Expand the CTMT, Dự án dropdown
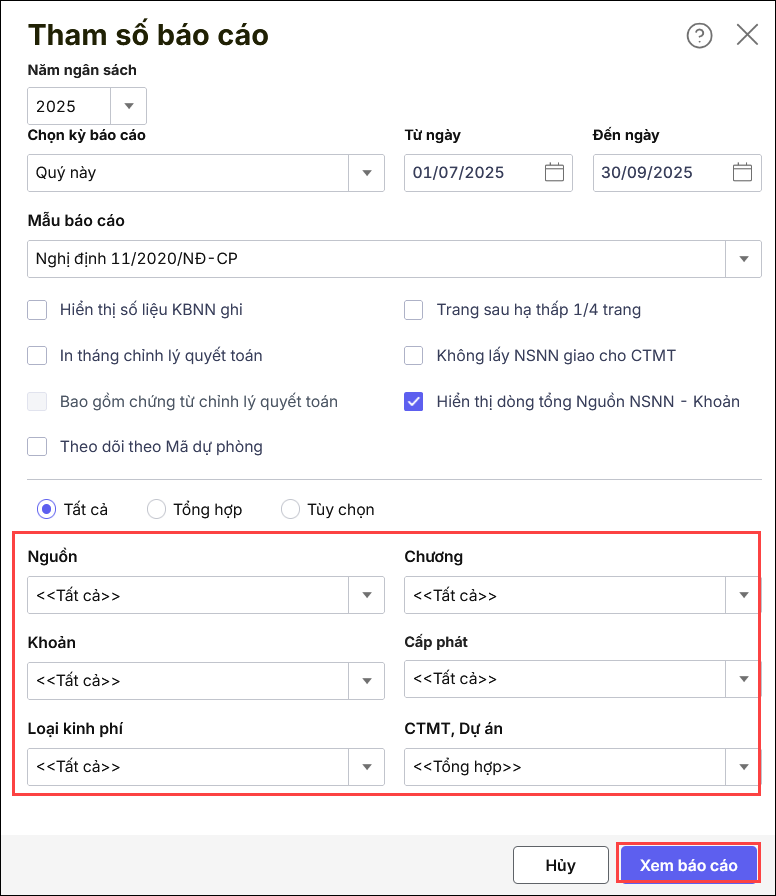This screenshot has width=776, height=896. [743, 767]
